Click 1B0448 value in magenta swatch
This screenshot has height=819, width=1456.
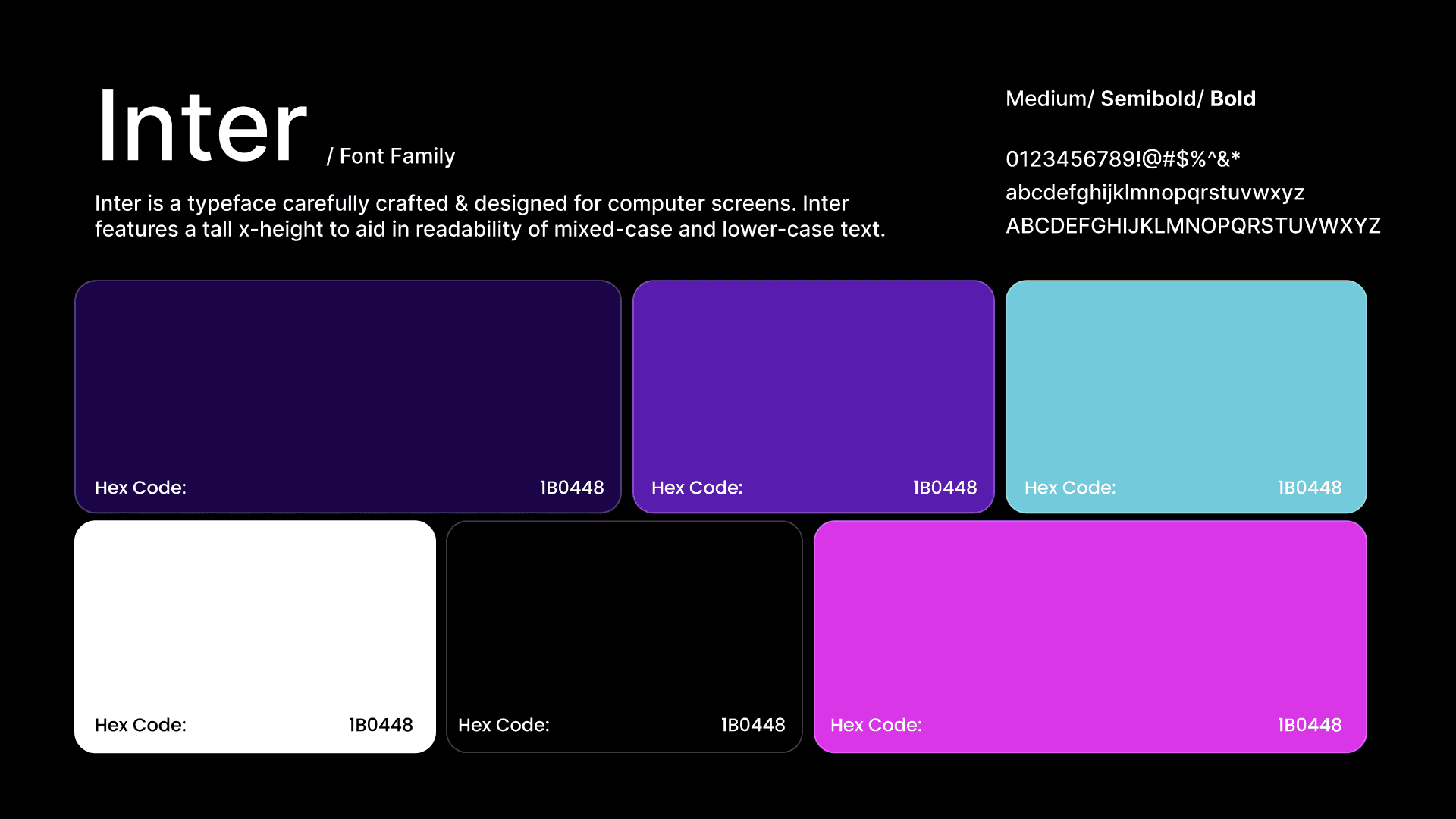pos(1309,725)
